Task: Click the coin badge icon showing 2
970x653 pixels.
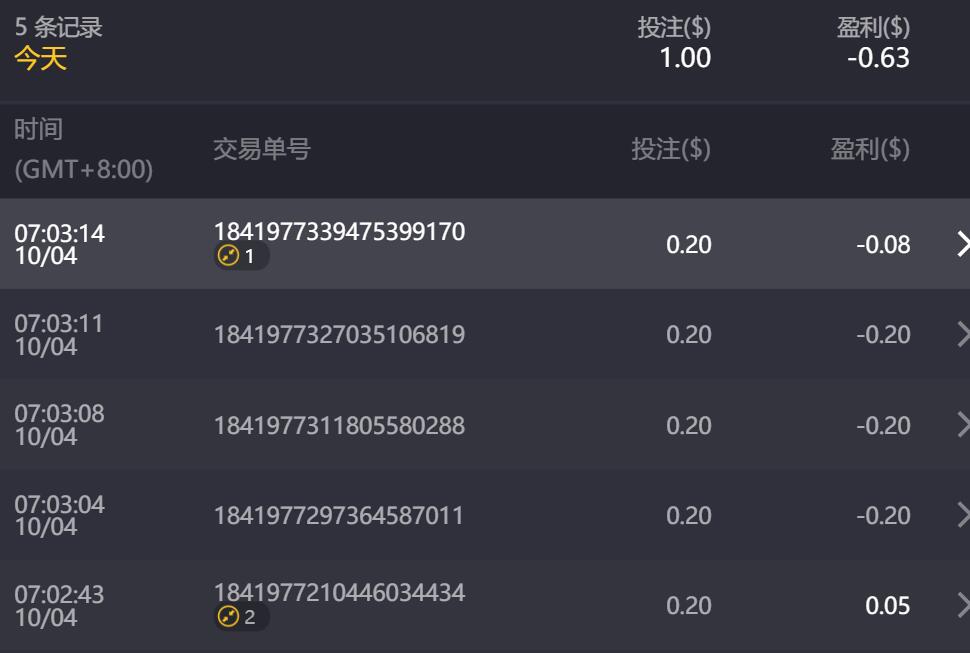Action: [230, 619]
